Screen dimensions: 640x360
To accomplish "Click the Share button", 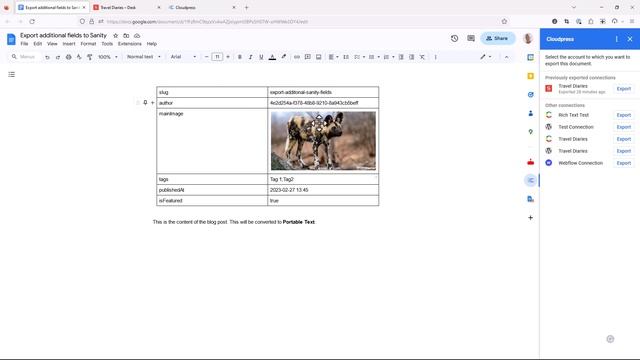I will pos(498,38).
